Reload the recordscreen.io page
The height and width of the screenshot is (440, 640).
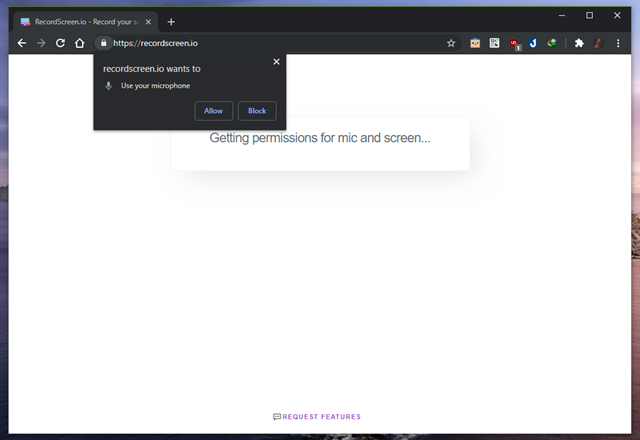(60, 43)
